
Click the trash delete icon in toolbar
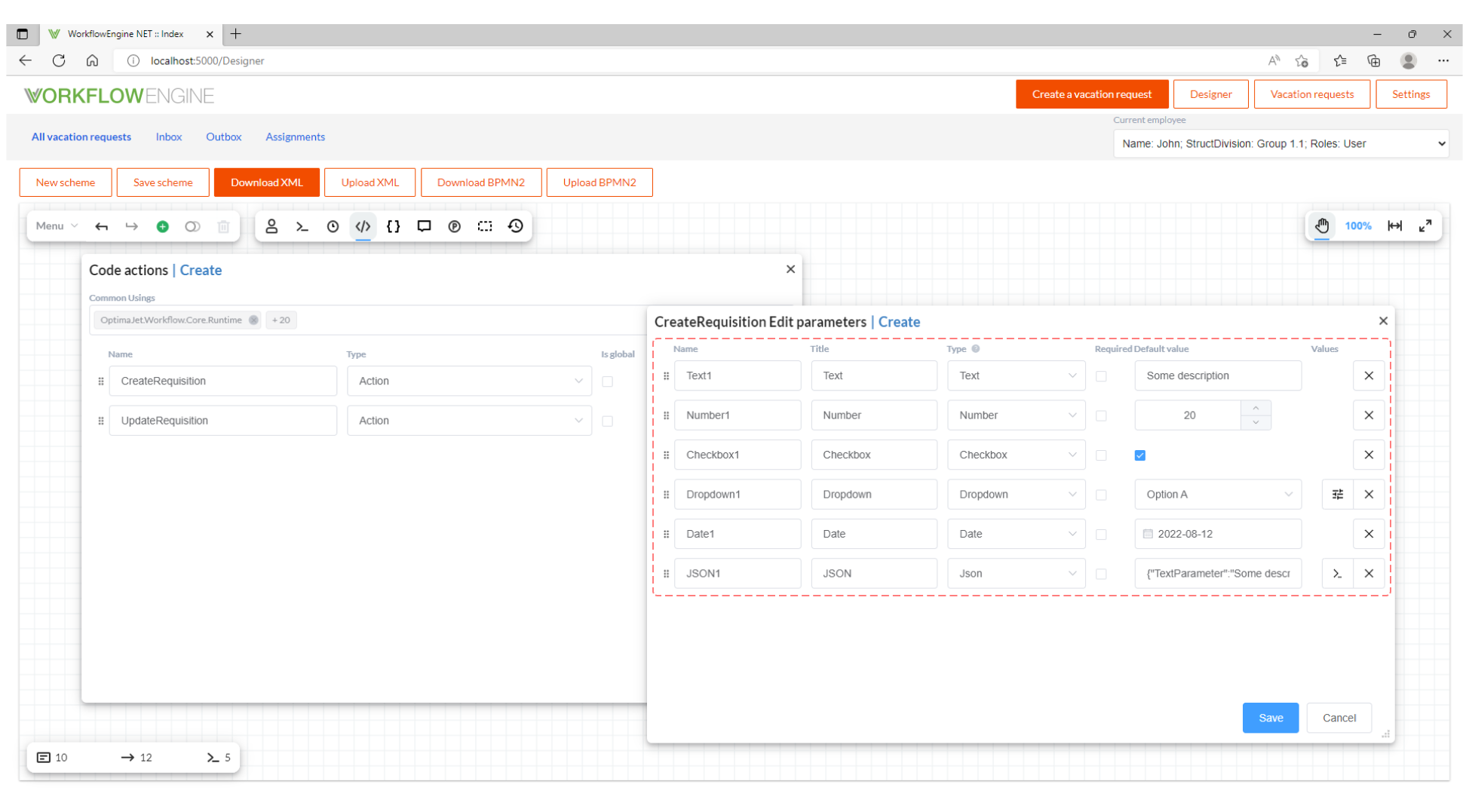click(x=223, y=226)
